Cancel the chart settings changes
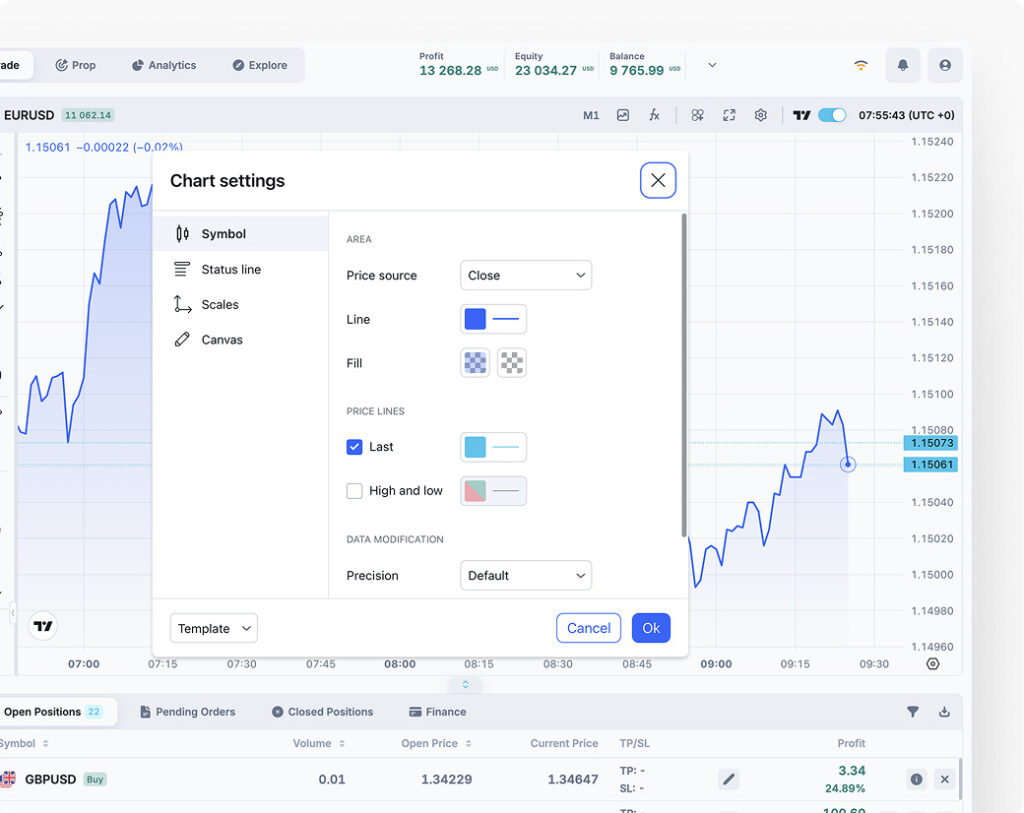Image resolution: width=1024 pixels, height=813 pixels. click(588, 628)
